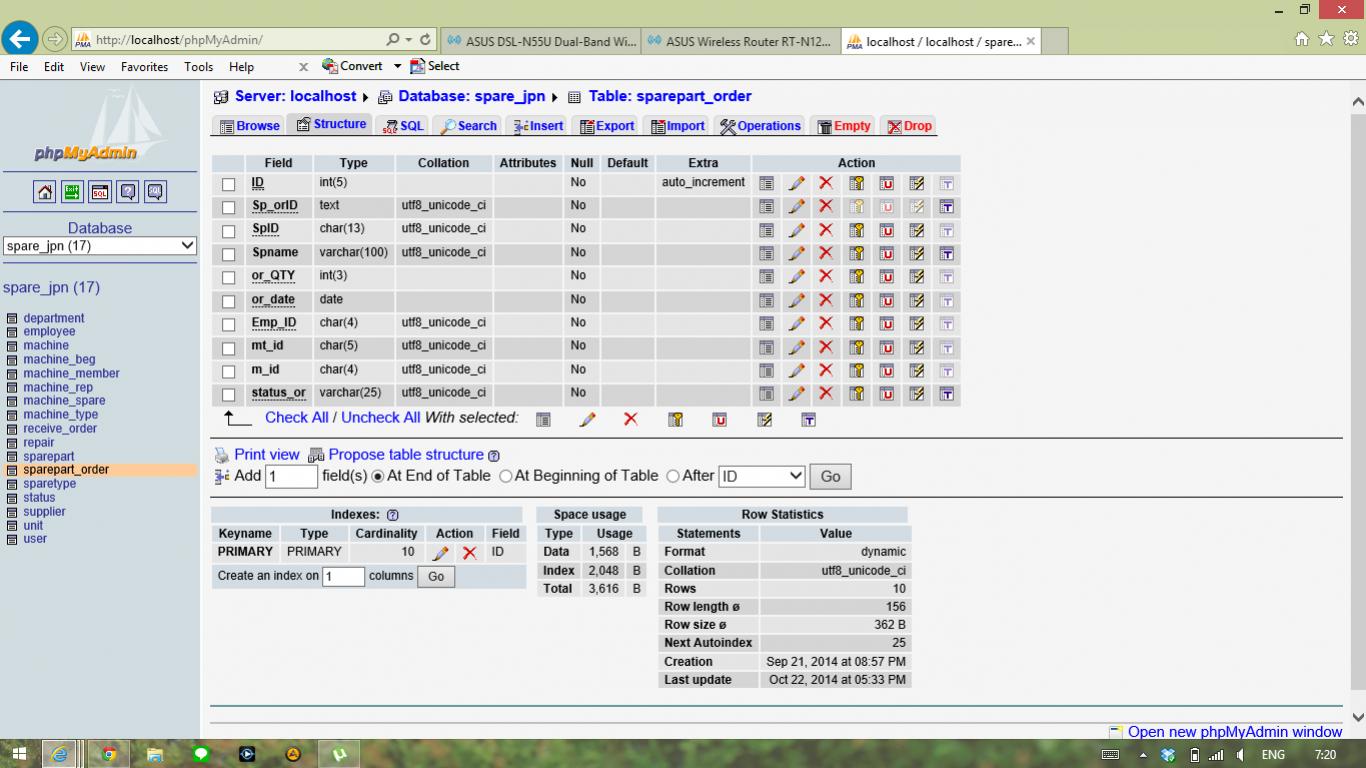This screenshot has width=1366, height=768.
Task: Click primary key icon for SpID field
Action: (x=856, y=230)
